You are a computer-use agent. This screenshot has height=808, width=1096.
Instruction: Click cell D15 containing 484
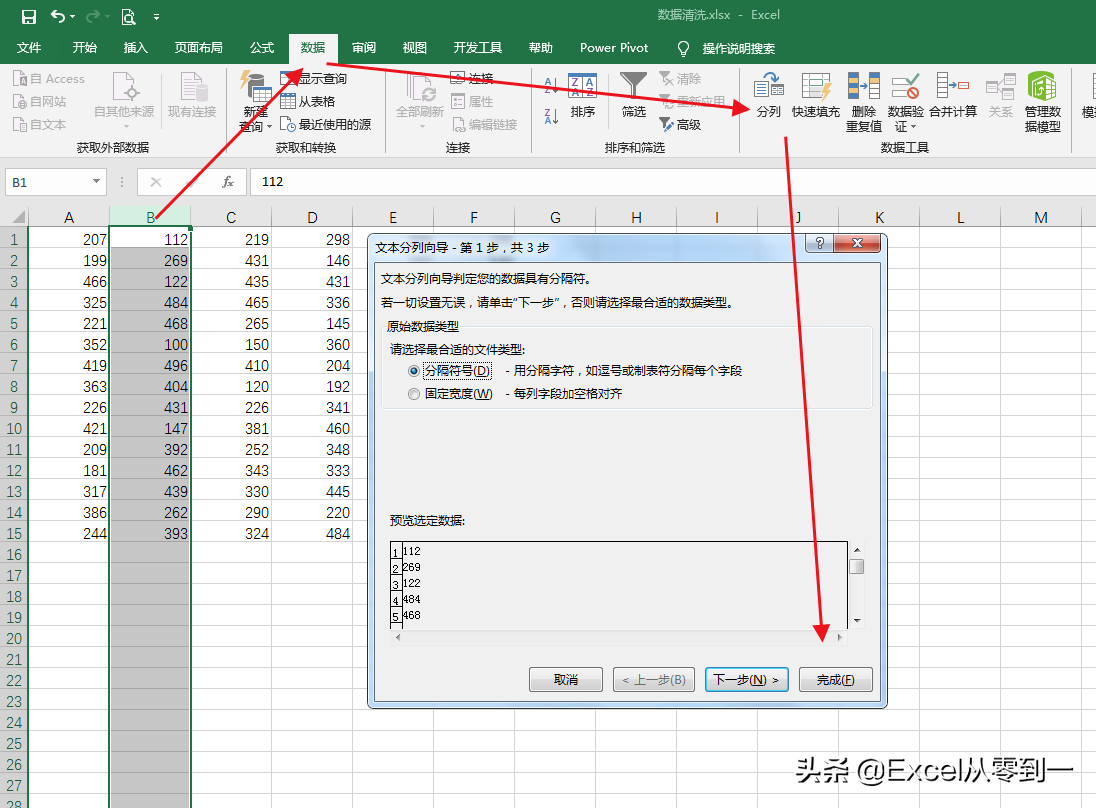(312, 534)
